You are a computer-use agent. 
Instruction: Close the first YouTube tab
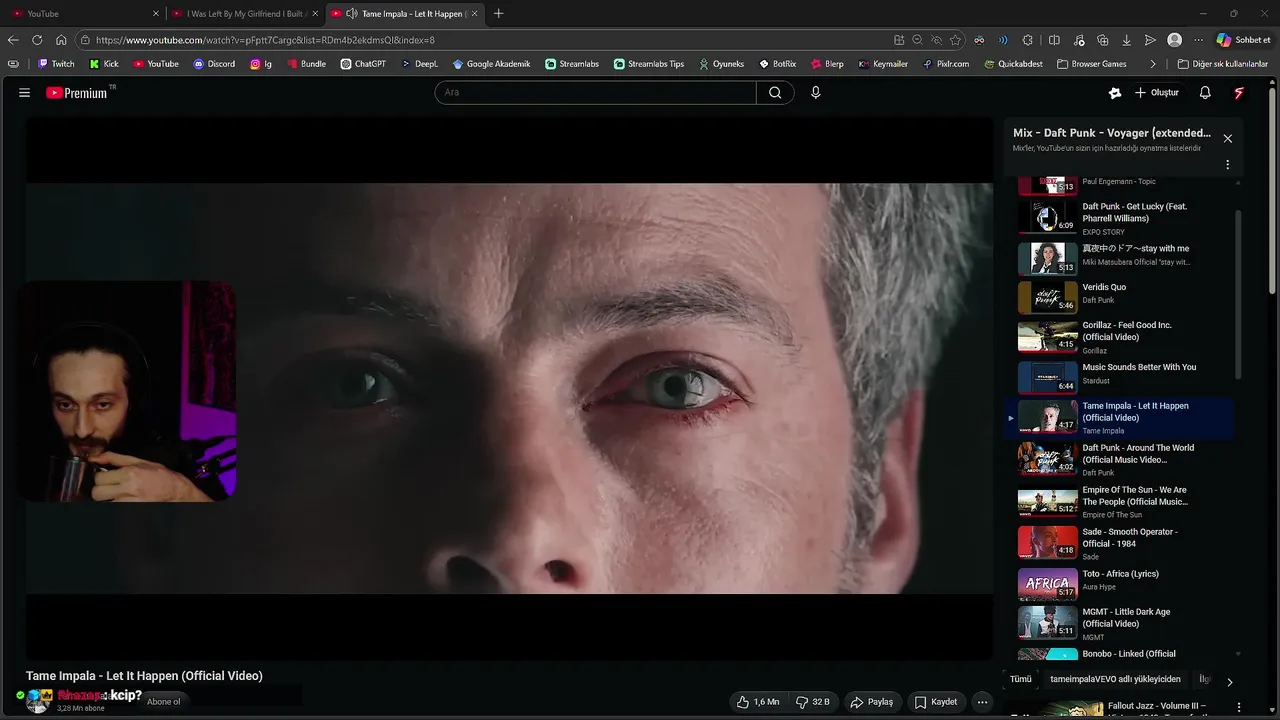click(x=156, y=14)
